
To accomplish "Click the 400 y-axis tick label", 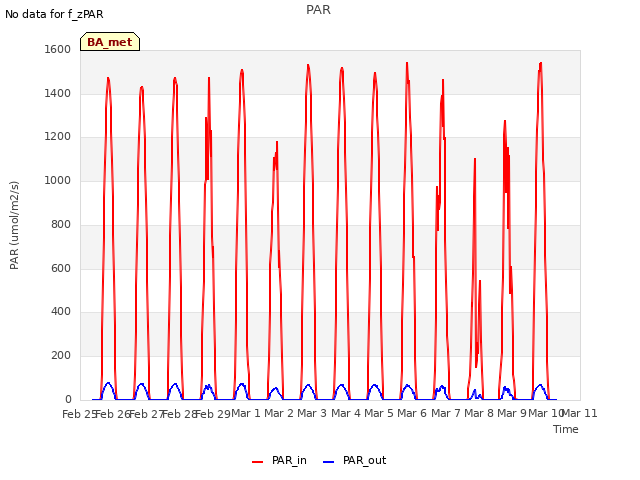I will click(x=61, y=312).
